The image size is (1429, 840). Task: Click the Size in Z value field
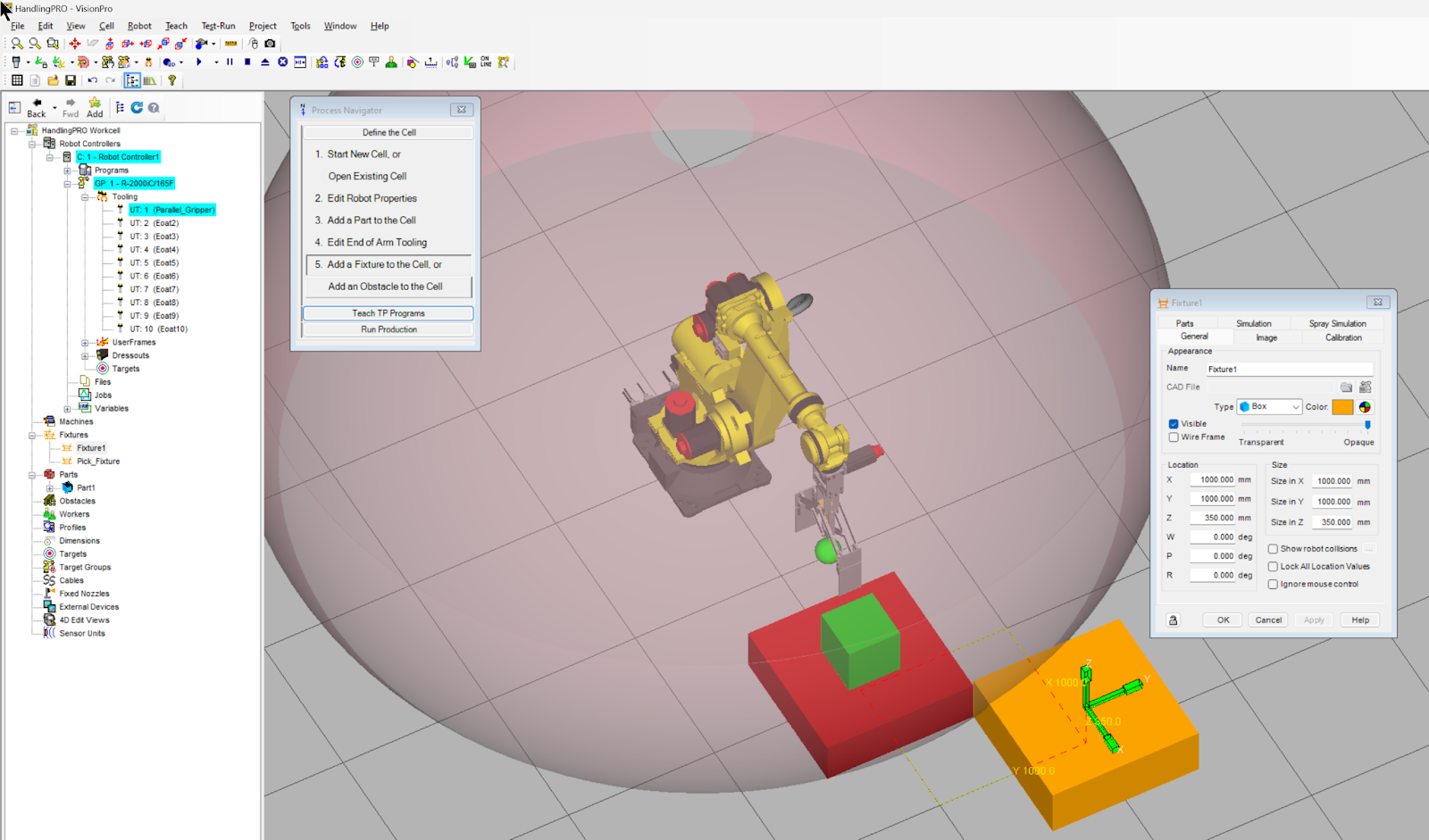(1332, 522)
